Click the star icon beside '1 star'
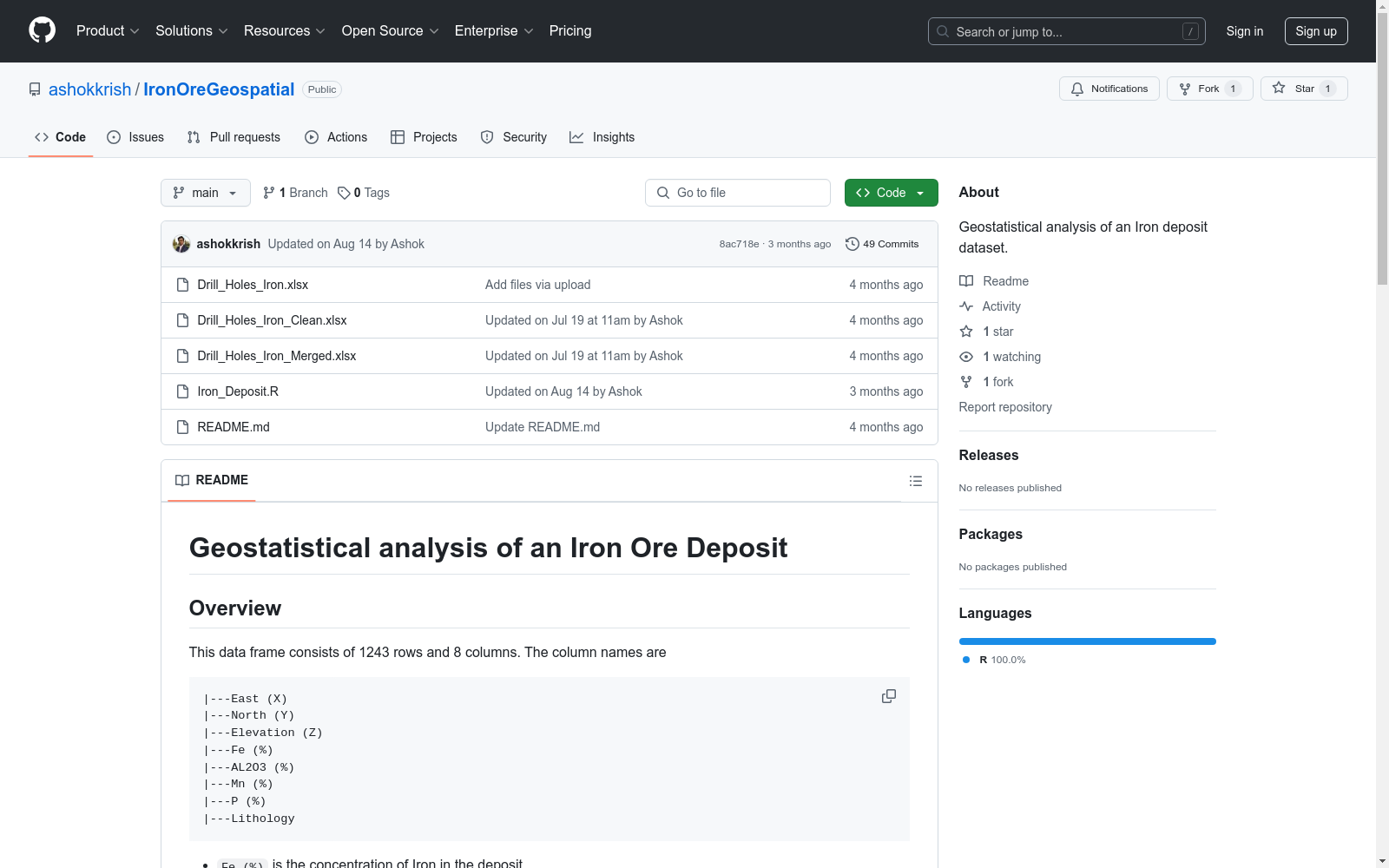Image resolution: width=1389 pixels, height=868 pixels. tap(966, 332)
